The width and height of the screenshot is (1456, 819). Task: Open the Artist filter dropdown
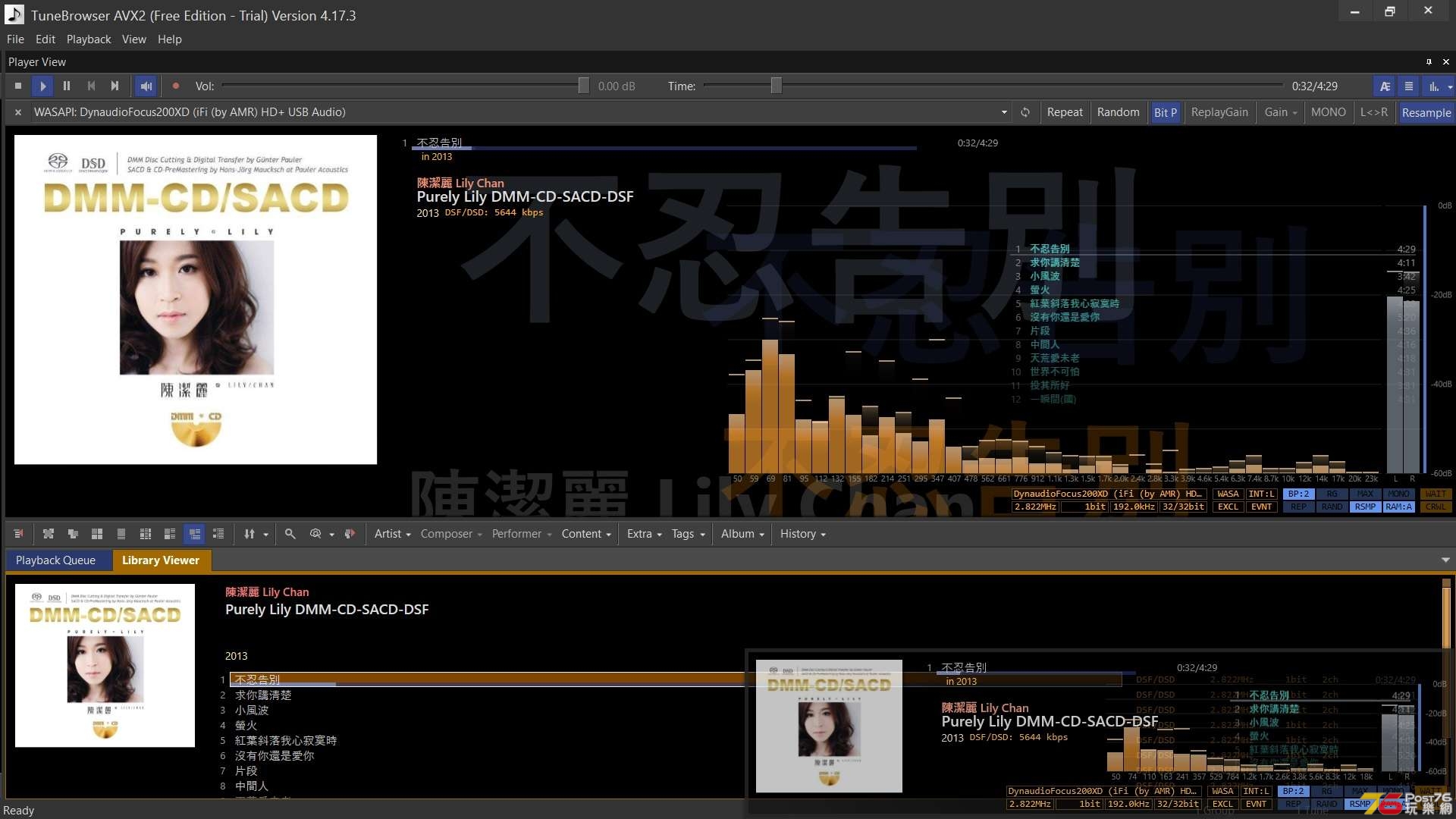point(392,534)
